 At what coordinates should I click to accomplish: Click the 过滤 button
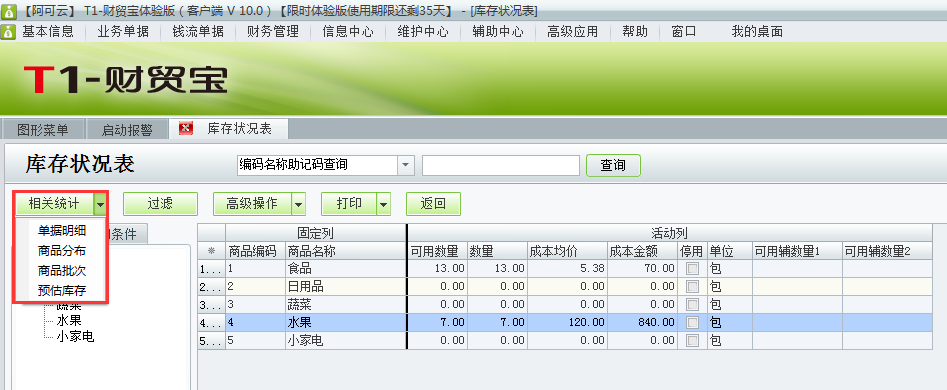coord(160,204)
